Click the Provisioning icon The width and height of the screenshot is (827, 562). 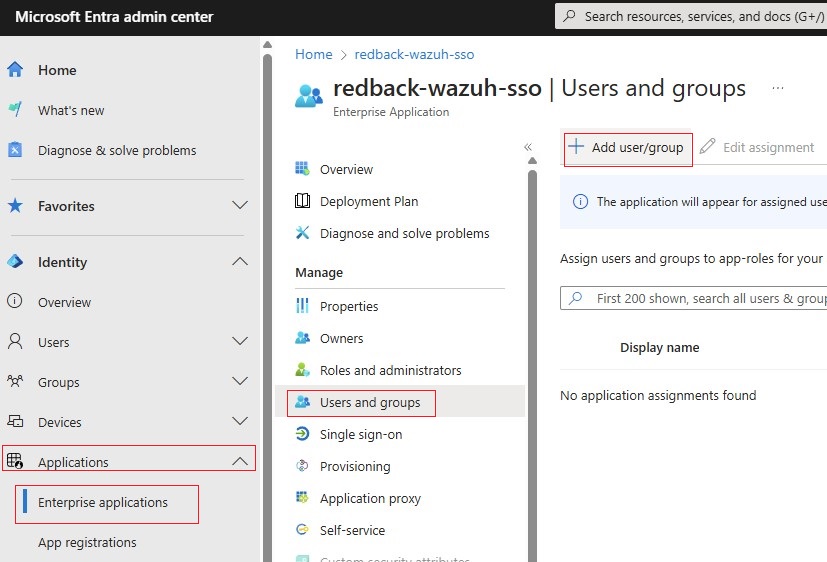(x=302, y=466)
